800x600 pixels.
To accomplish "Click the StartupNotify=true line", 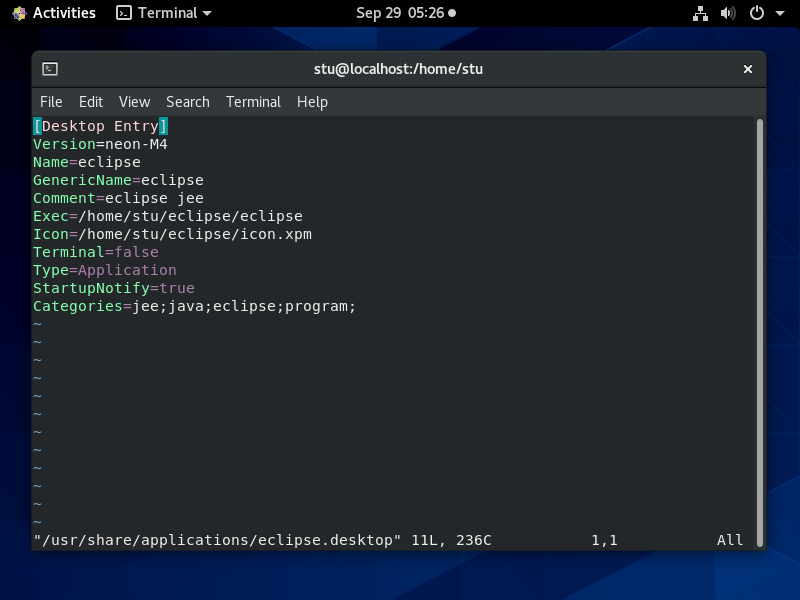I will [x=114, y=288].
